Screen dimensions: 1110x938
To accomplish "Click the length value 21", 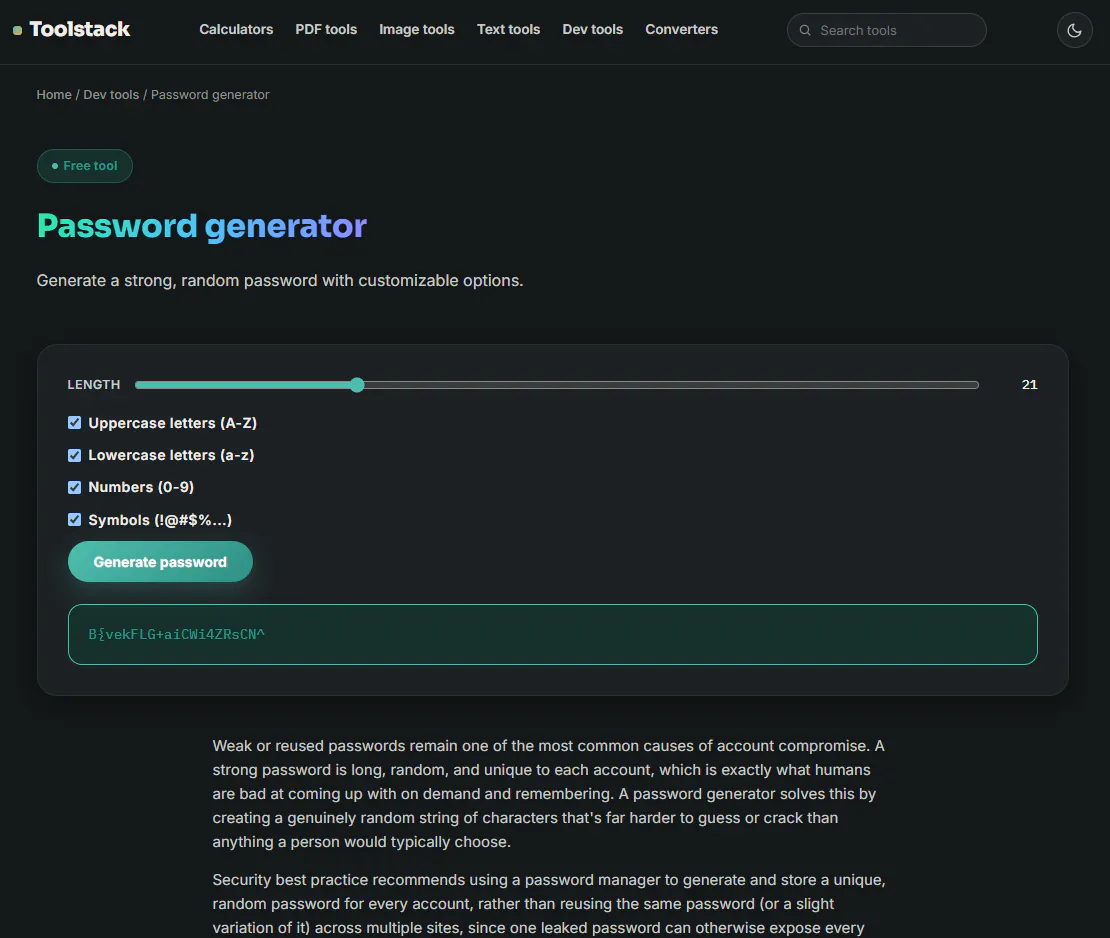I will click(x=1029, y=384).
